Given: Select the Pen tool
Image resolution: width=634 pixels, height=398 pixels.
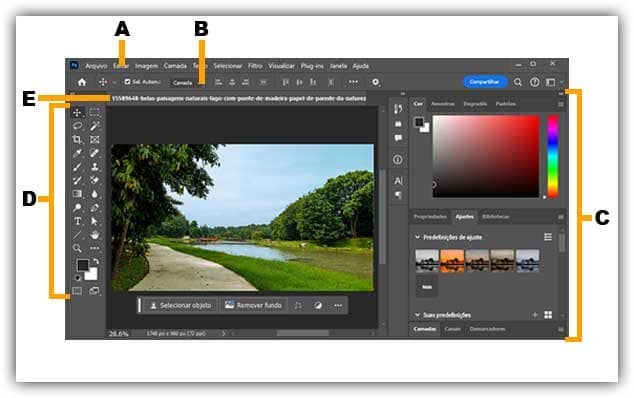Looking at the screenshot, I should tap(95, 208).
